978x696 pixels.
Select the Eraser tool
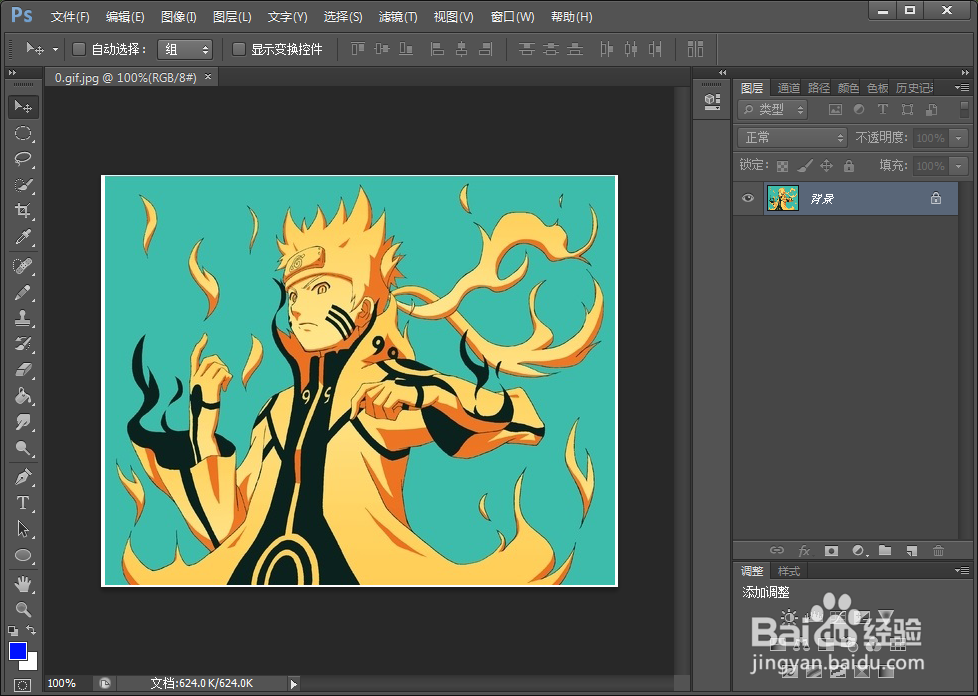[23, 370]
